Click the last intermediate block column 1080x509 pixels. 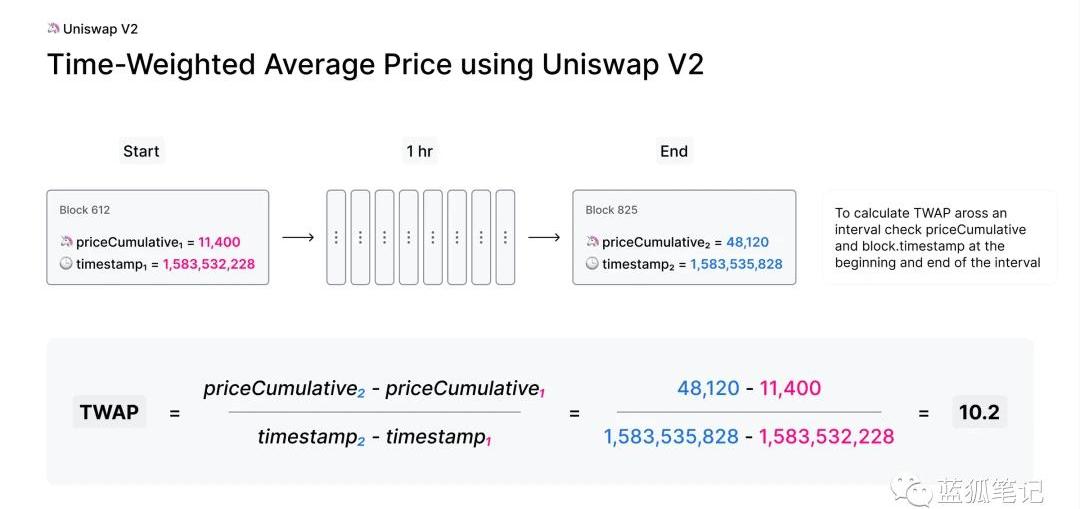tap(505, 238)
